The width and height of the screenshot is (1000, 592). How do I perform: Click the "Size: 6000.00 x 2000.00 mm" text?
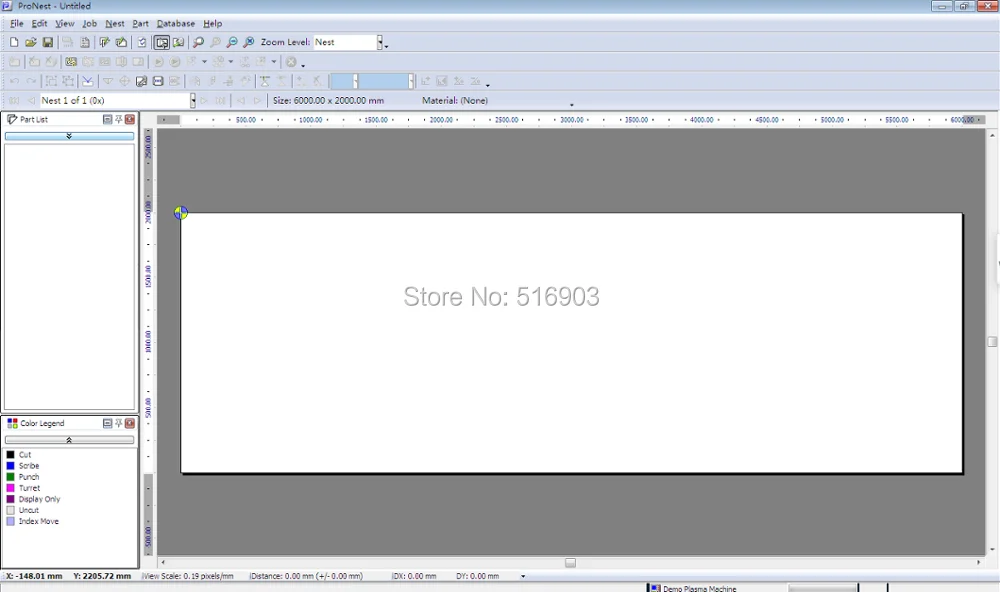tap(328, 100)
